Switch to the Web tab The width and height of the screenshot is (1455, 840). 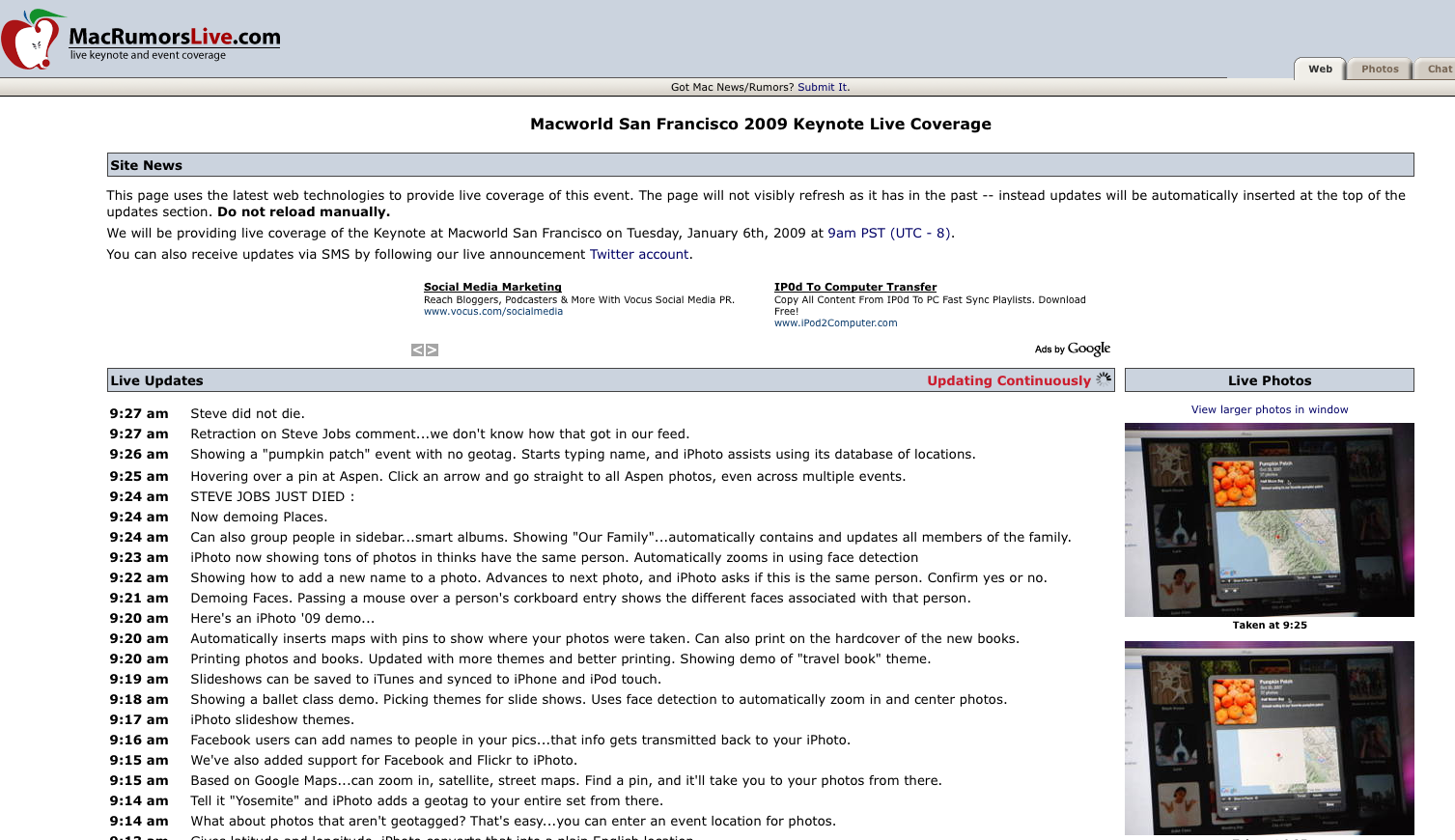click(x=1320, y=69)
